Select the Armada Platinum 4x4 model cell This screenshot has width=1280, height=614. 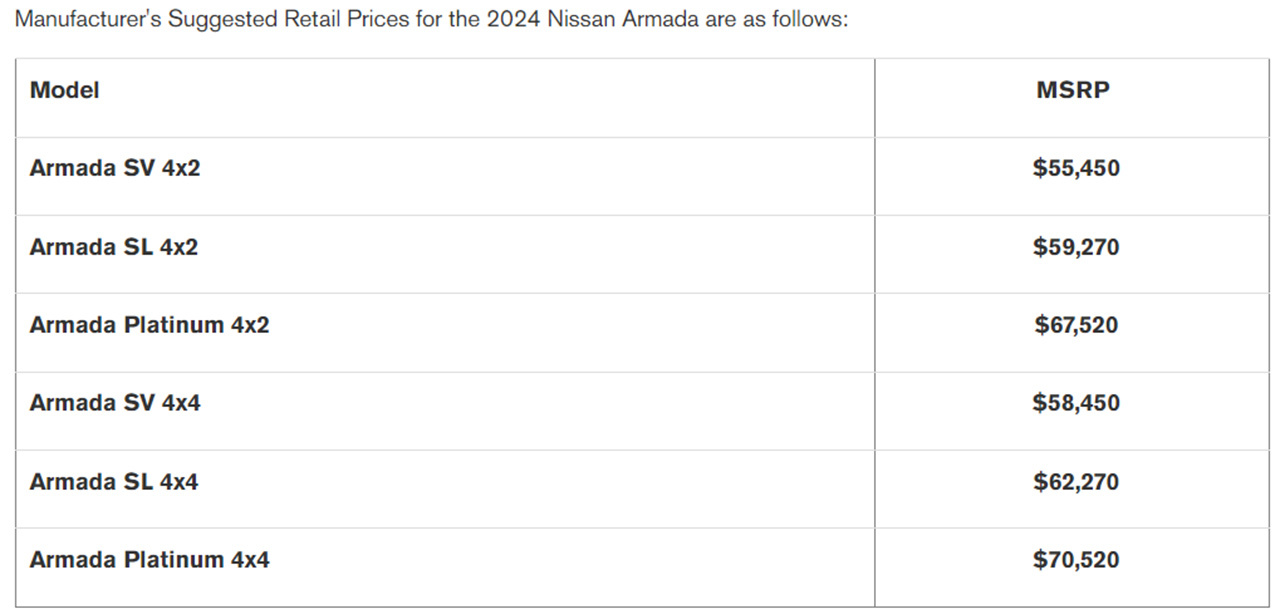(149, 560)
